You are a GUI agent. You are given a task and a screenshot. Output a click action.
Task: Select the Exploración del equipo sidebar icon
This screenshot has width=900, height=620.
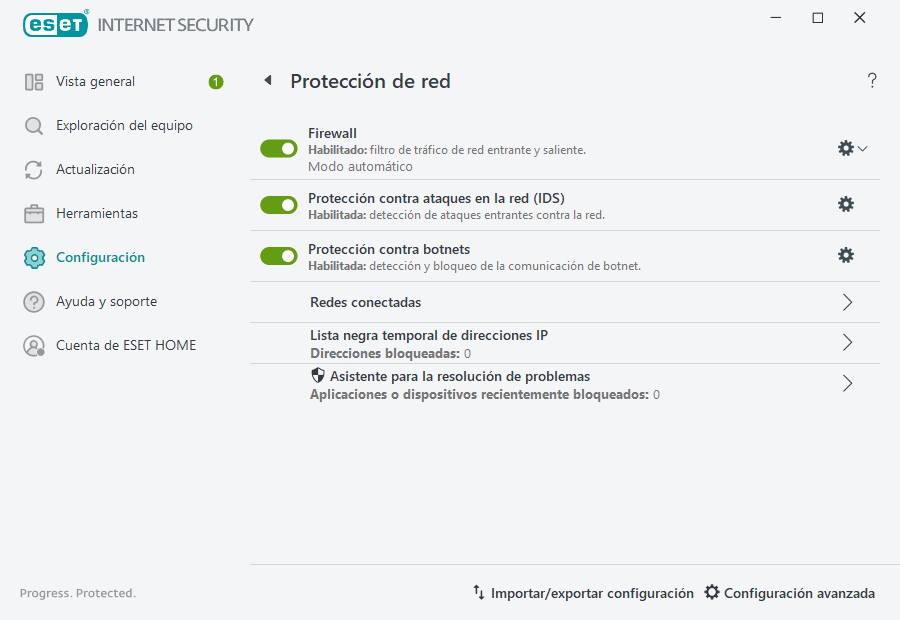tap(31, 125)
